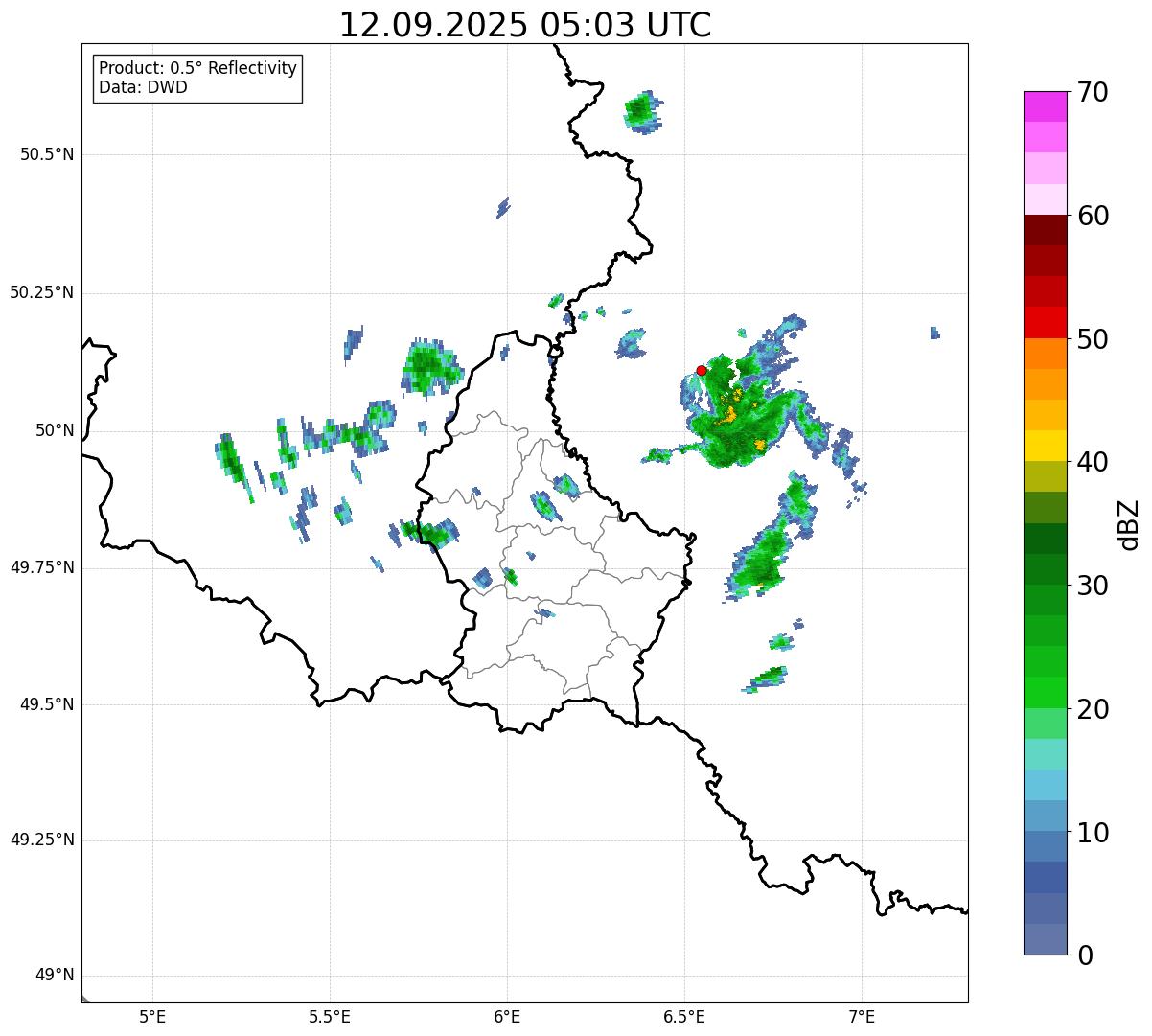The width and height of the screenshot is (1152, 1036).
Task: Click the "5.5°E" longitude label
Action: pyautogui.click(x=330, y=1017)
